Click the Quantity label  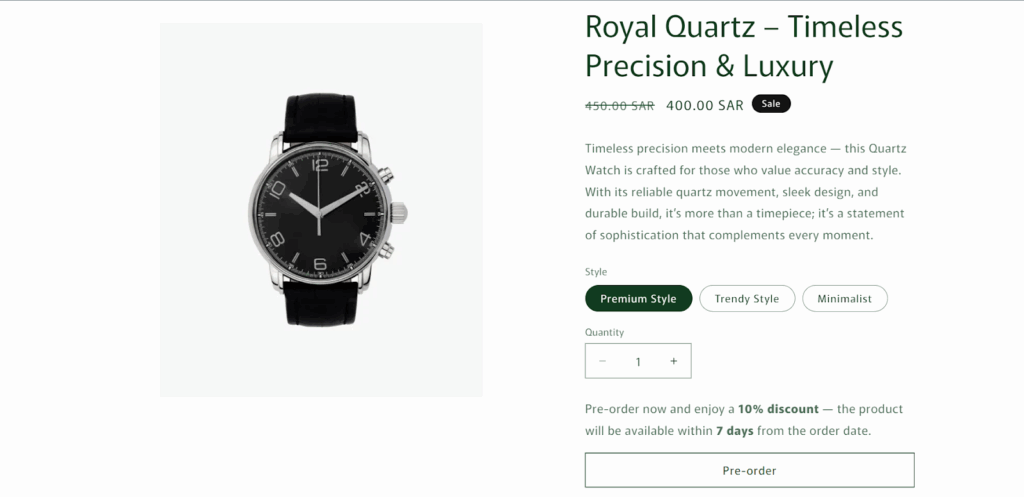[x=604, y=332]
